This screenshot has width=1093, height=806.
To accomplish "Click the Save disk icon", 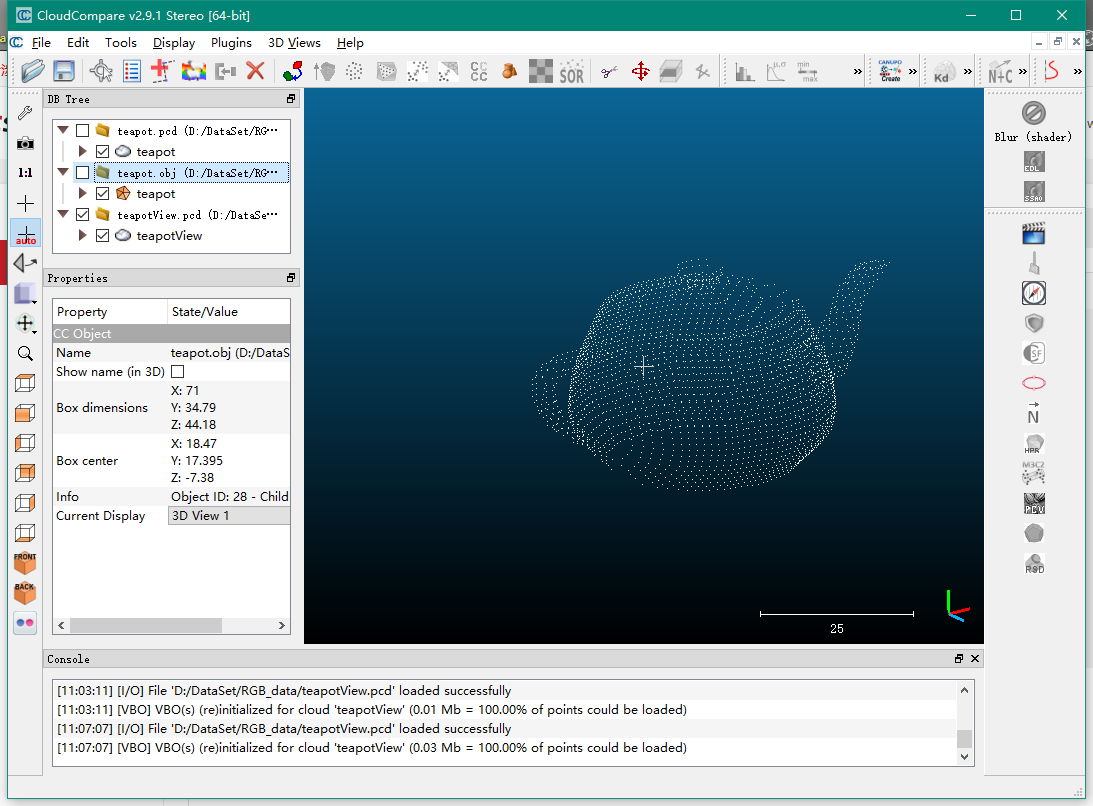I will tap(63, 71).
